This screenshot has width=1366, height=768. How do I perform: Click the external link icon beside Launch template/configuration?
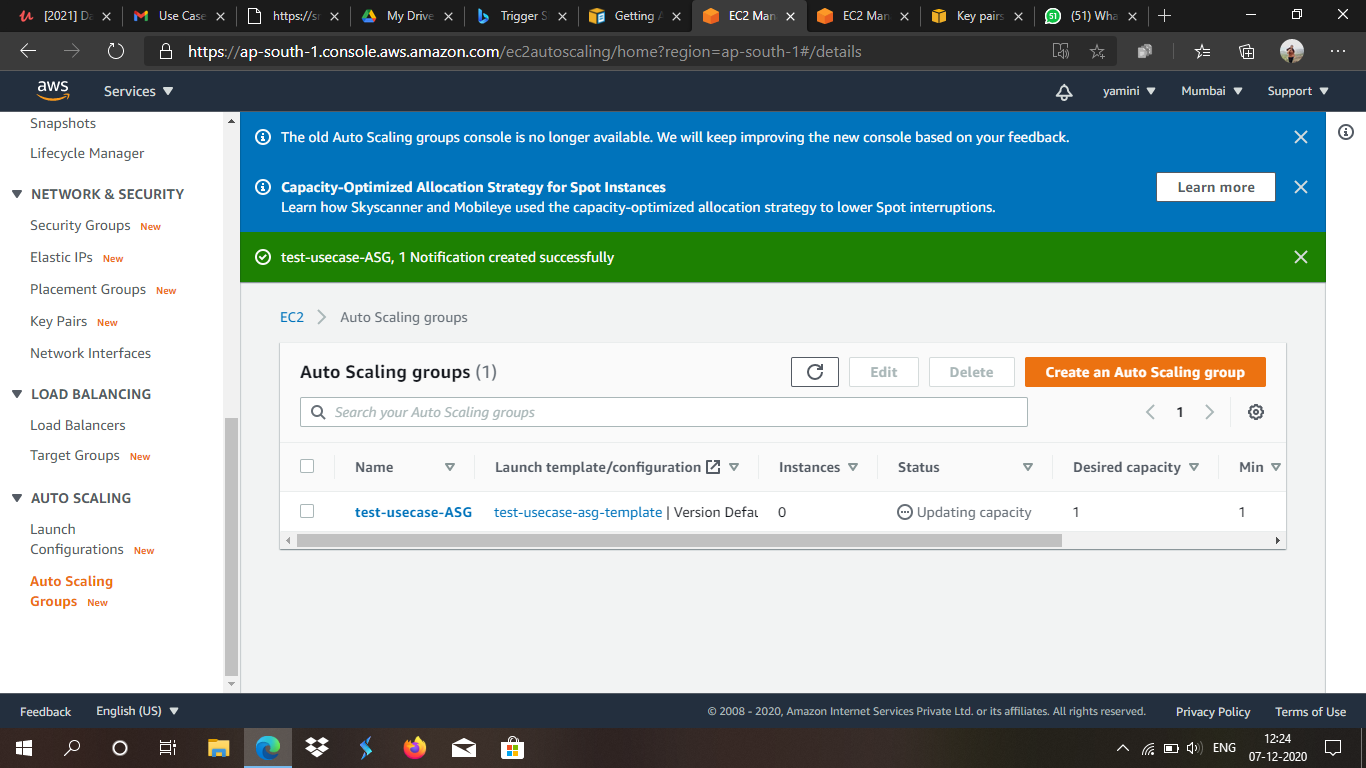[x=713, y=467]
